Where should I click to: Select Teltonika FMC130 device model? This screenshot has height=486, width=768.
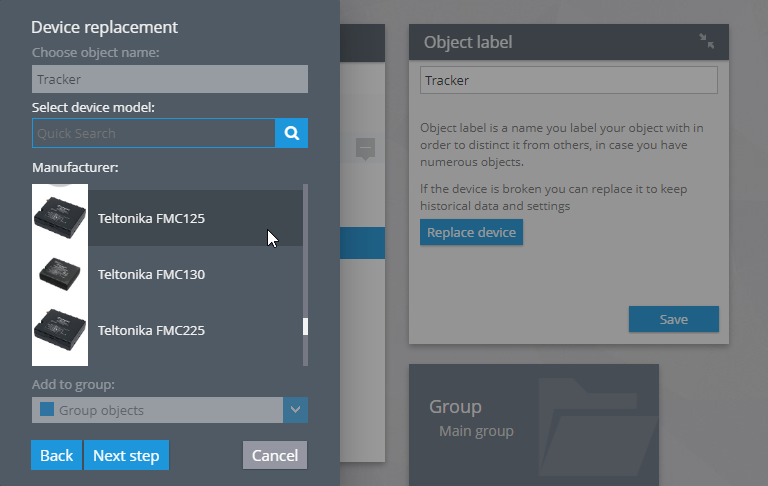point(167,274)
